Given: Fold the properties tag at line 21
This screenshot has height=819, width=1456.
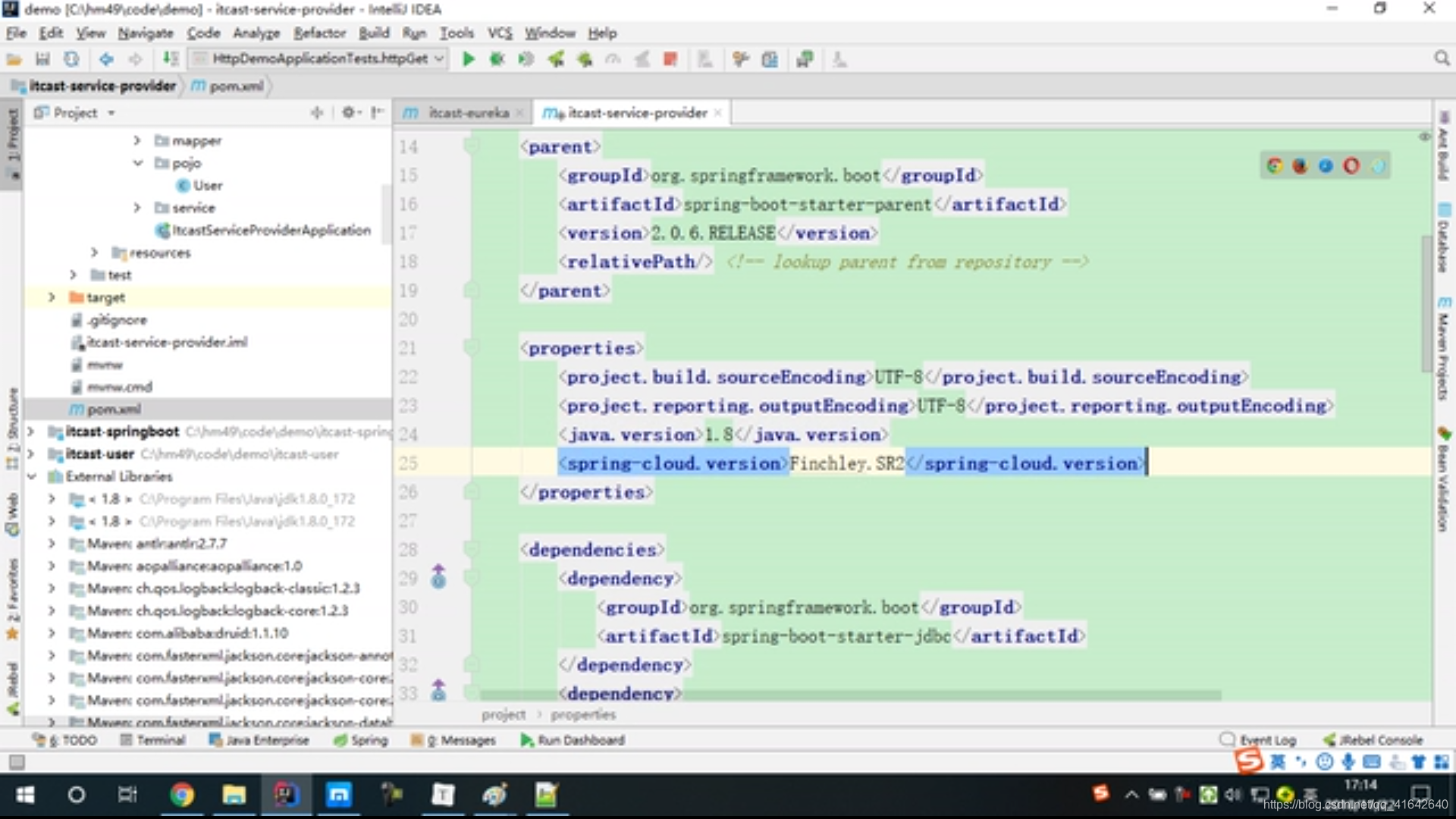Looking at the screenshot, I should coord(471,347).
